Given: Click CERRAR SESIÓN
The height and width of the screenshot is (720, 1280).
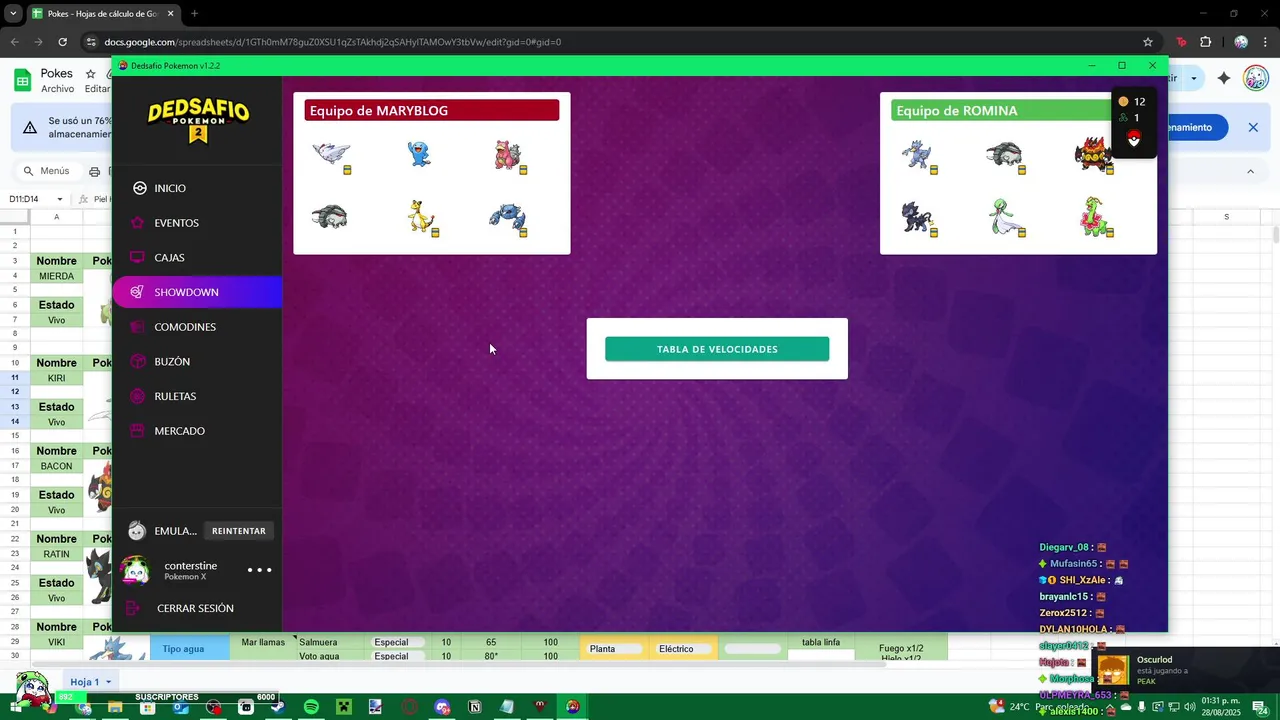Looking at the screenshot, I should pyautogui.click(x=195, y=608).
